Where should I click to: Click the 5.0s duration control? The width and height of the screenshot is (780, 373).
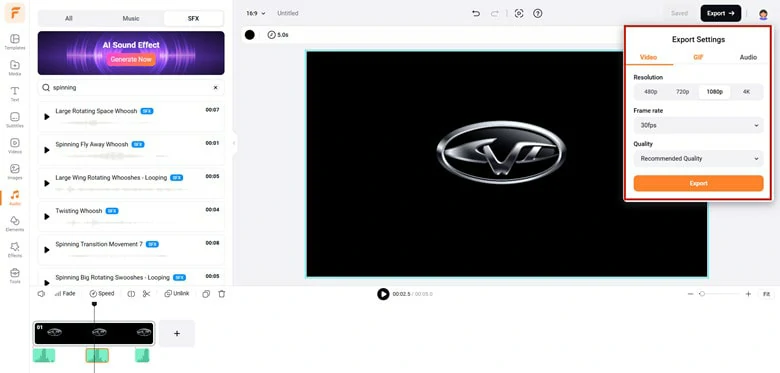[x=278, y=35]
